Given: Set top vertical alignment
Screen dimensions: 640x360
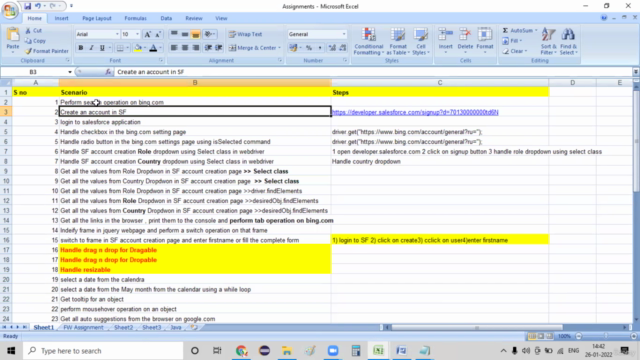Looking at the screenshot, I should click(174, 34).
